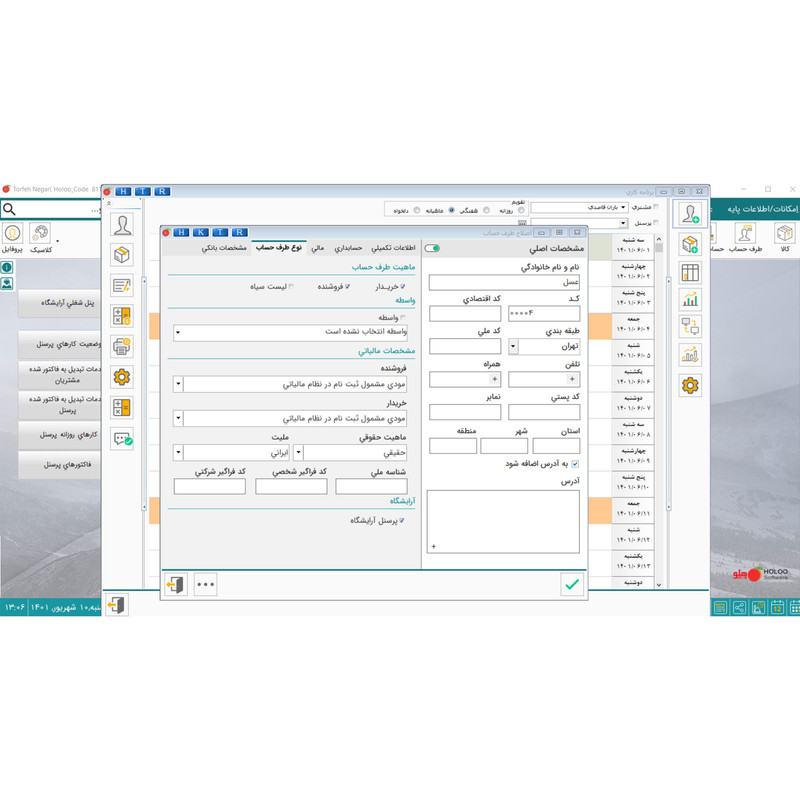The image size is (800, 800).
Task: Open the table grid icon in the right sidebar
Action: click(x=690, y=273)
